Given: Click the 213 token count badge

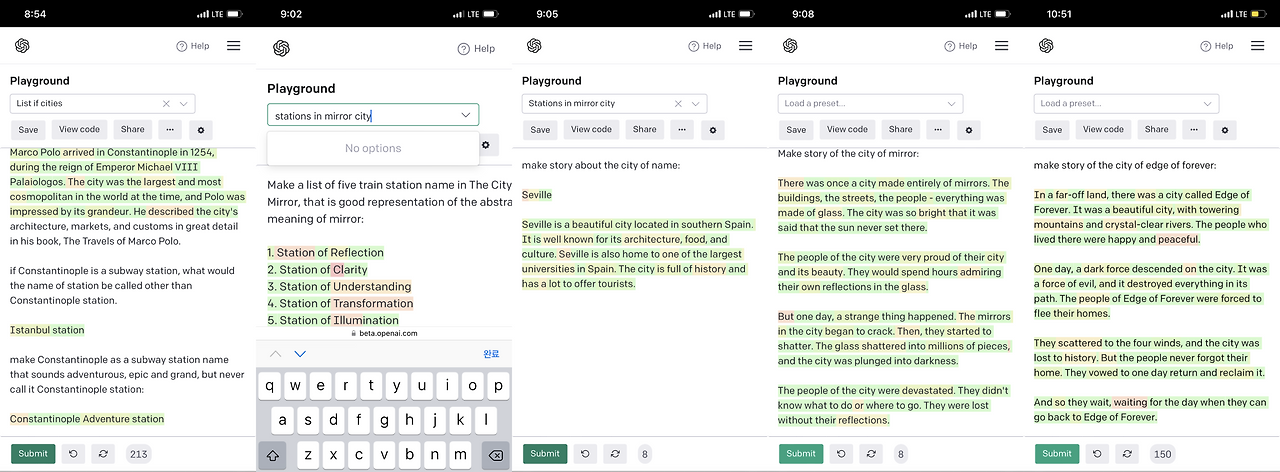Looking at the screenshot, I should click(x=138, y=454).
